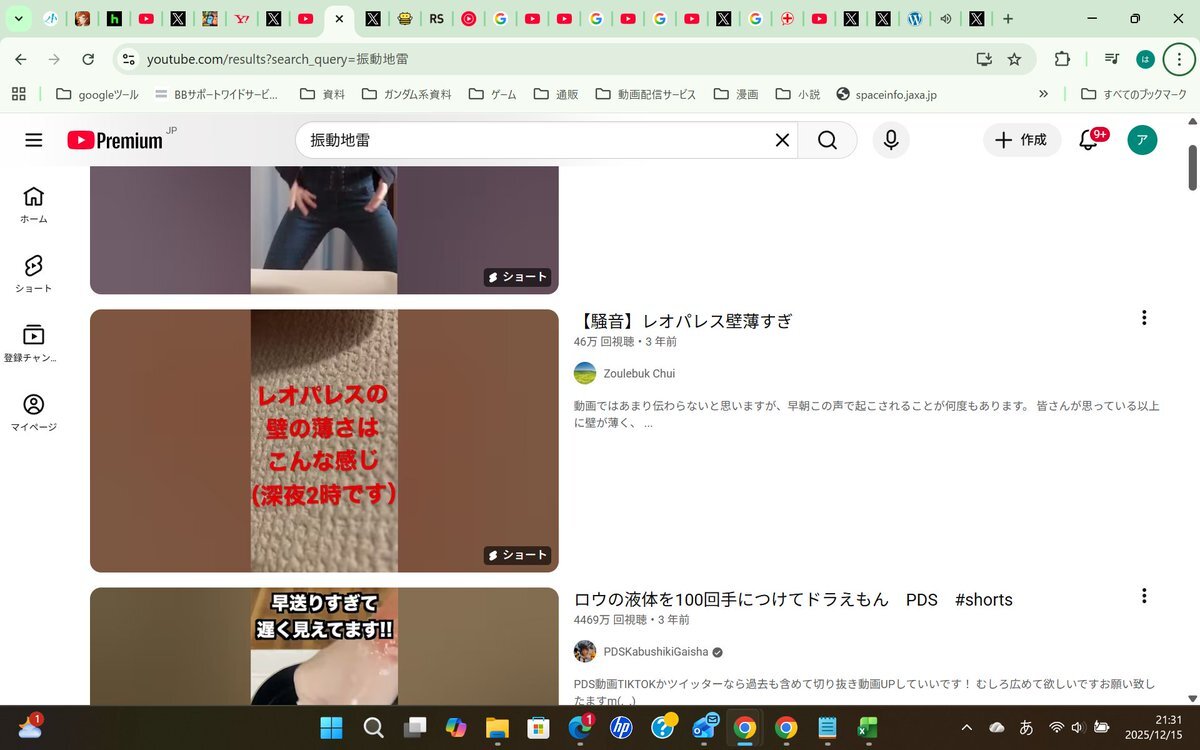Switch to the RS tab
Viewport: 1200px width, 750px height.
tap(436, 18)
